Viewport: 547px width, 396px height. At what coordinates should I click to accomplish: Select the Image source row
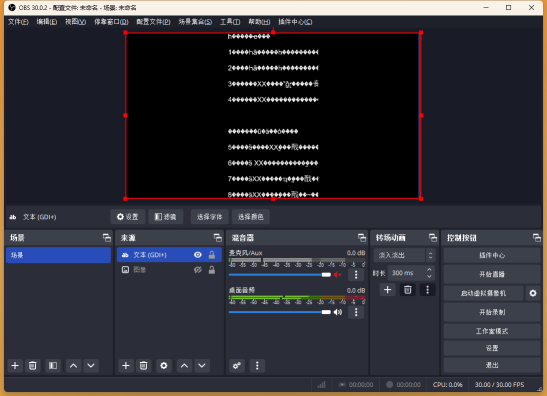pos(169,270)
